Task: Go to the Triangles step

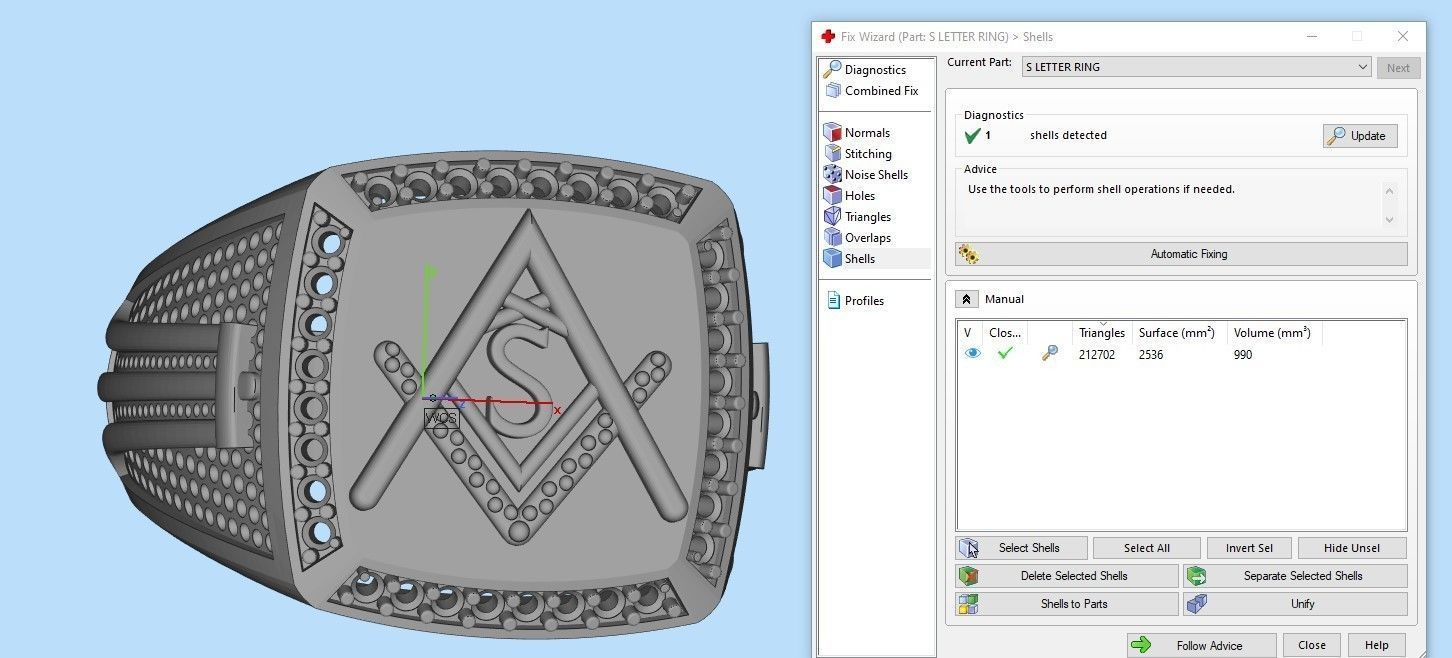Action: pyautogui.click(x=868, y=217)
